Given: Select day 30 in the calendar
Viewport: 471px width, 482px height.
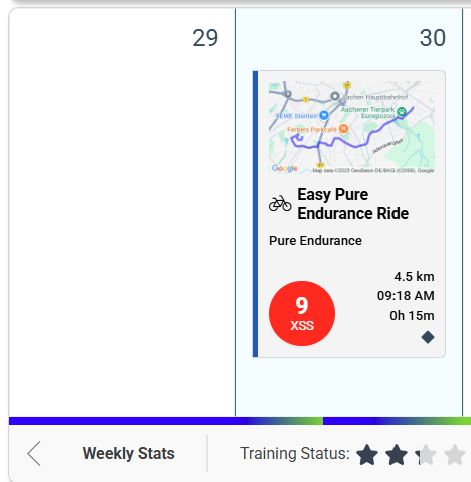Looking at the screenshot, I should coord(432,38).
